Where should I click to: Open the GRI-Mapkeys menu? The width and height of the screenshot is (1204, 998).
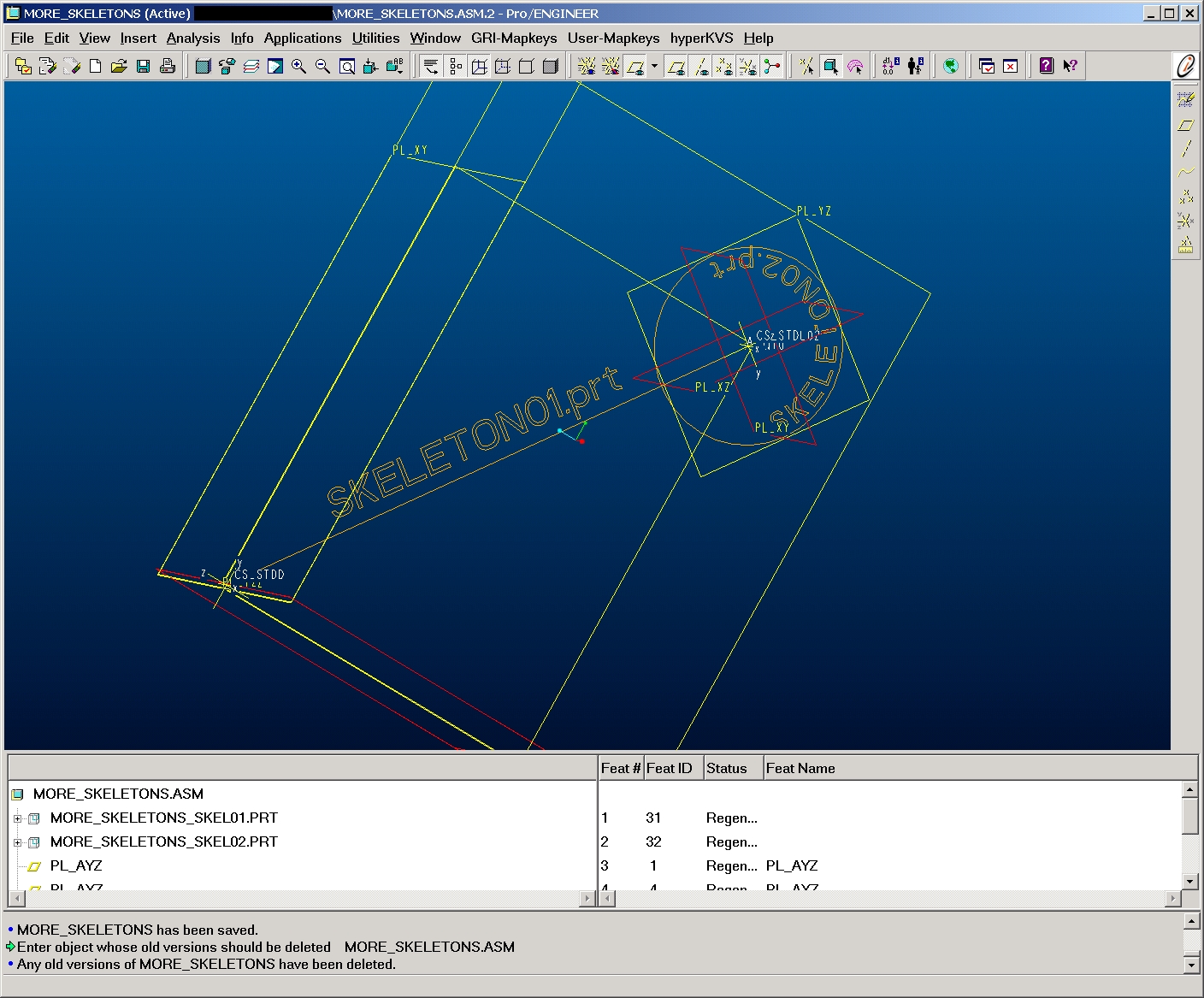pyautogui.click(x=514, y=38)
